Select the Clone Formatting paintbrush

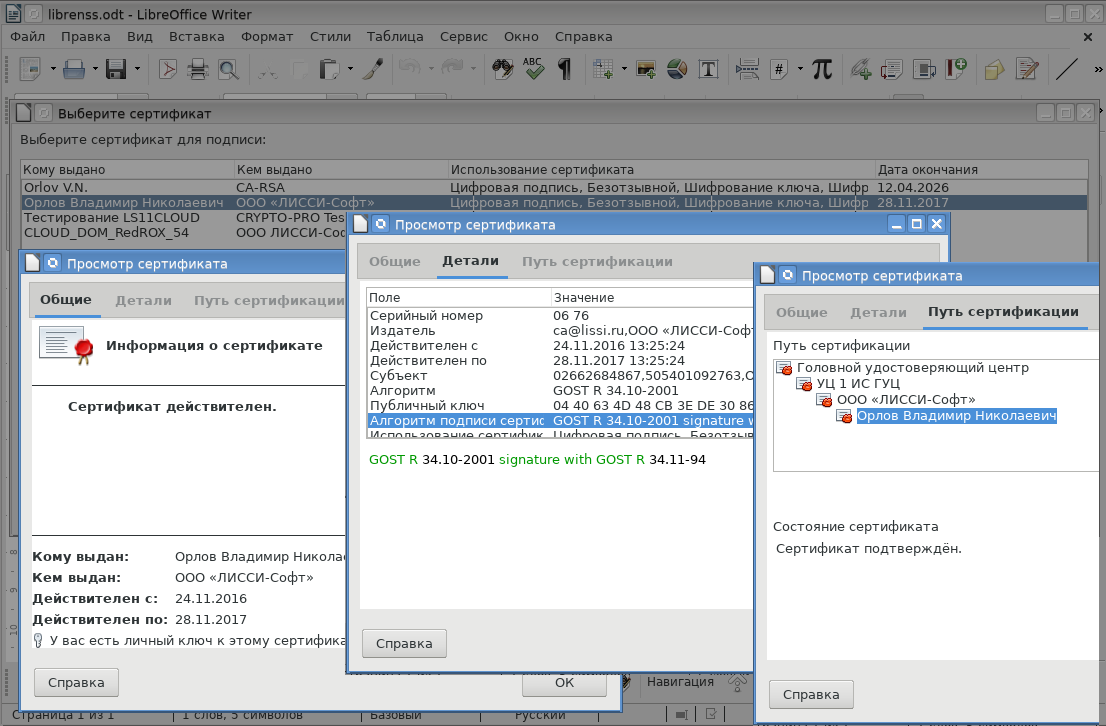pyautogui.click(x=373, y=69)
